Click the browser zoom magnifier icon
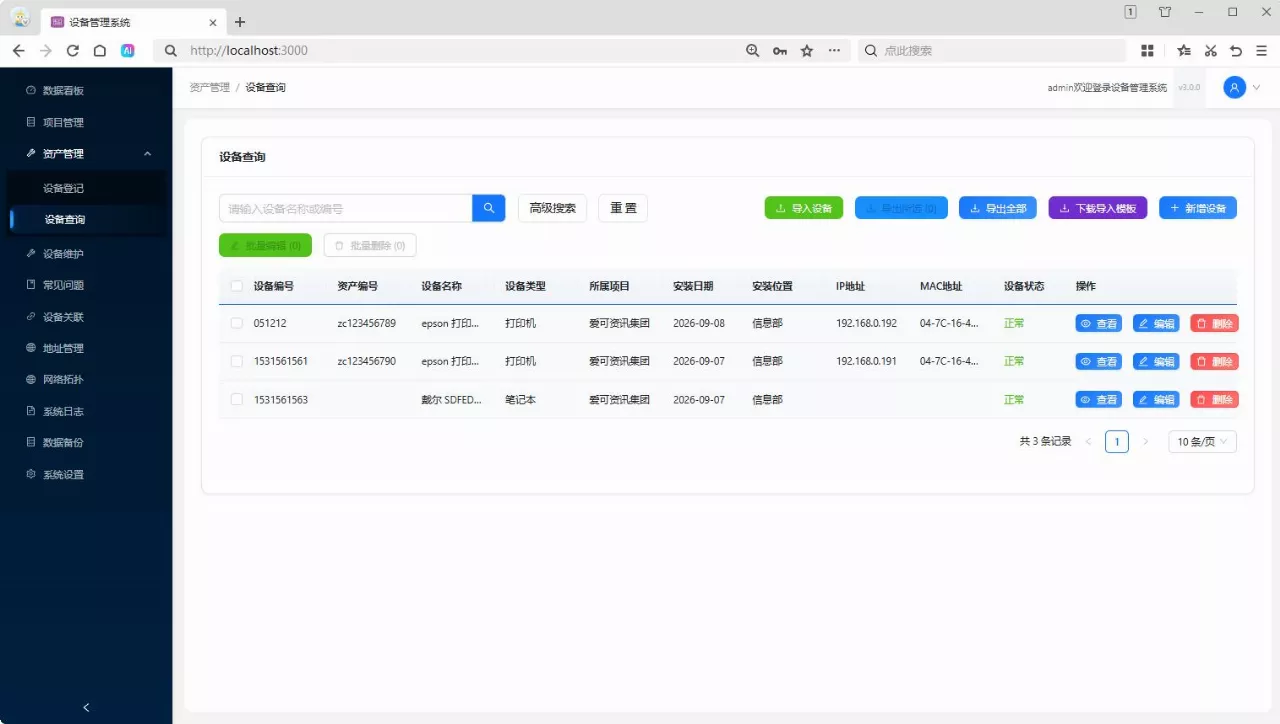The image size is (1280, 724). click(x=753, y=51)
